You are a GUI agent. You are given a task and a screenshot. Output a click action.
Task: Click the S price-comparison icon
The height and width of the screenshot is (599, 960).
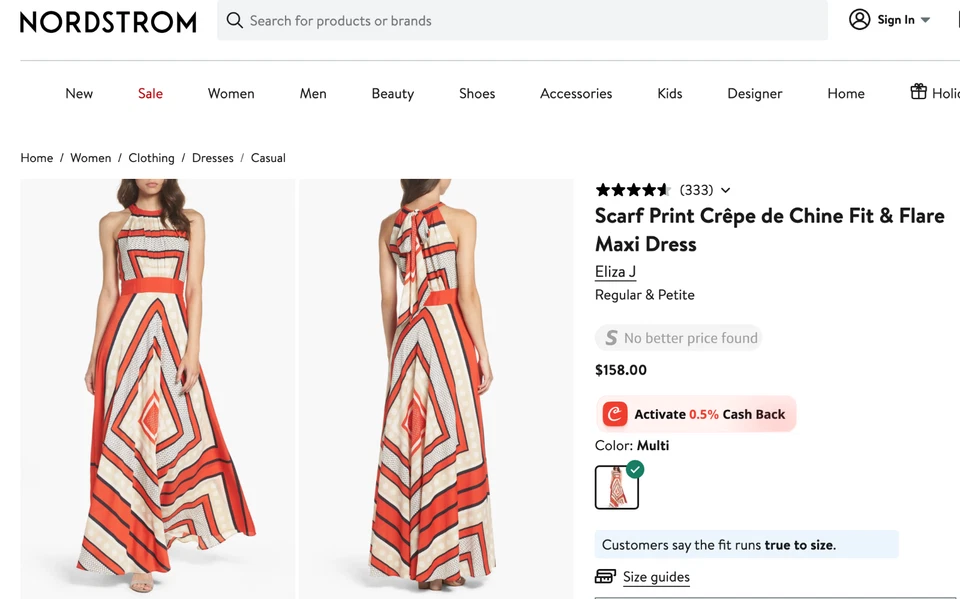pyautogui.click(x=610, y=338)
